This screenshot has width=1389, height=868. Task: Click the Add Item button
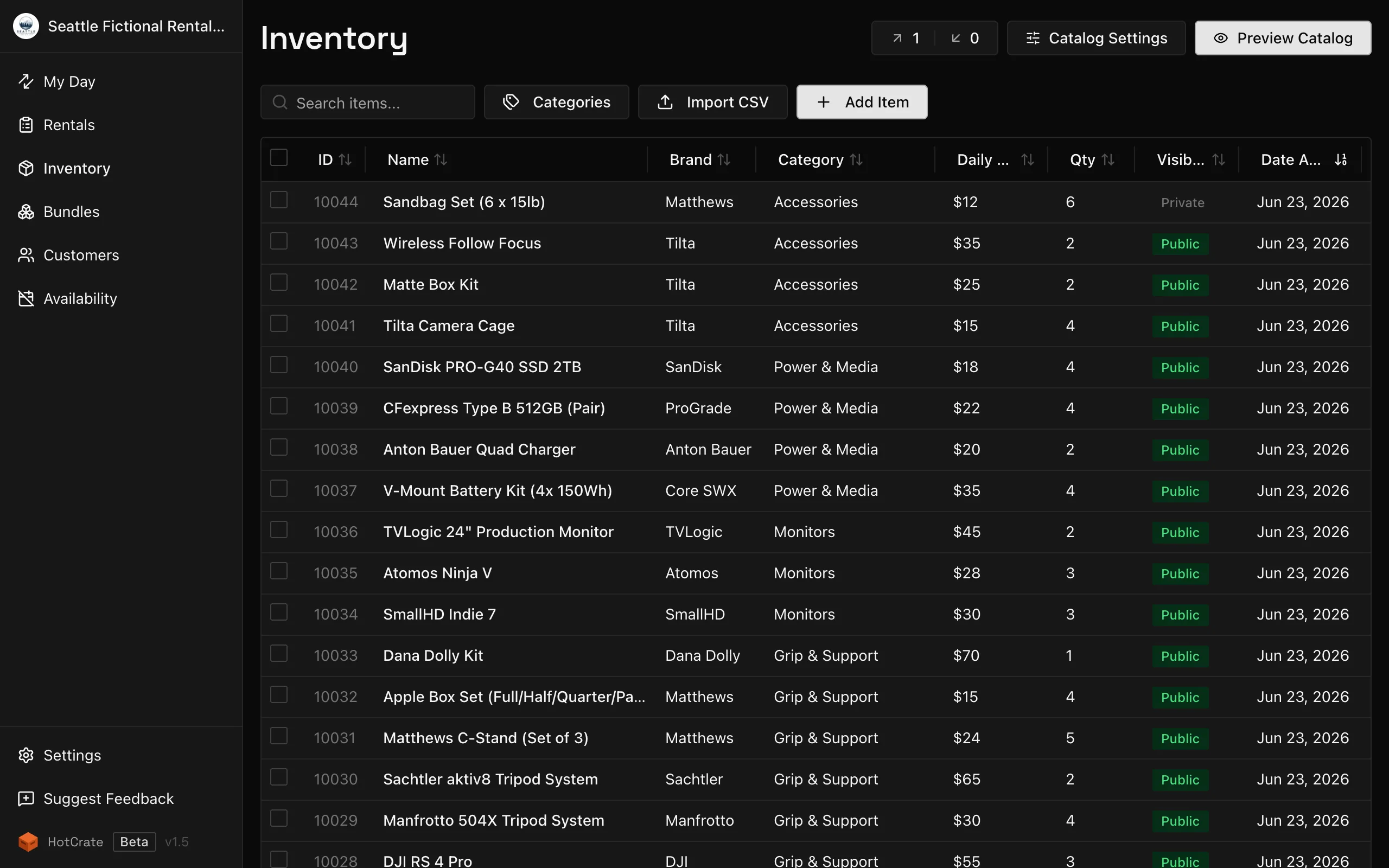tap(862, 102)
